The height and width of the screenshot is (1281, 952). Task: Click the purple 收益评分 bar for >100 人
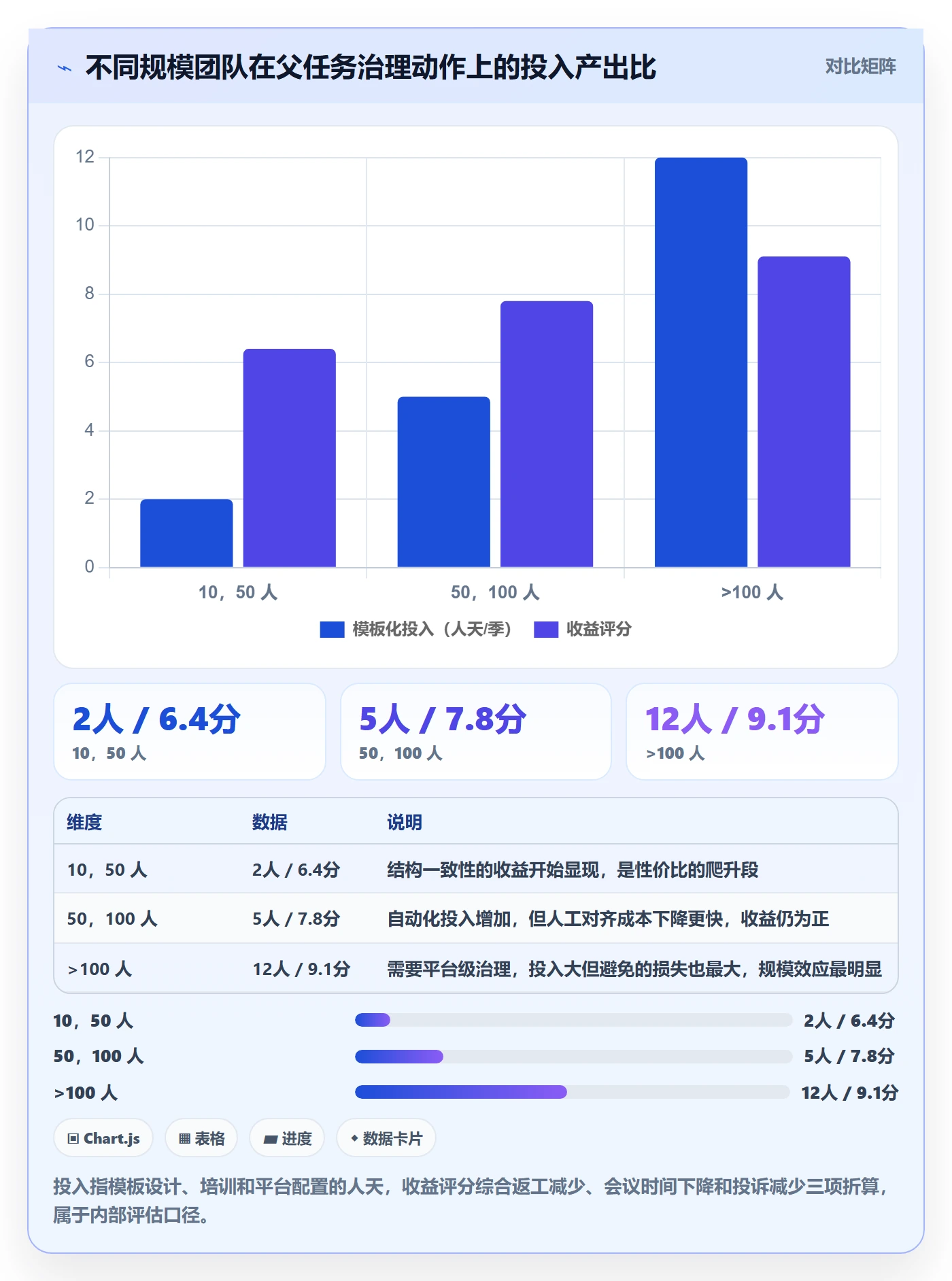tap(804, 411)
